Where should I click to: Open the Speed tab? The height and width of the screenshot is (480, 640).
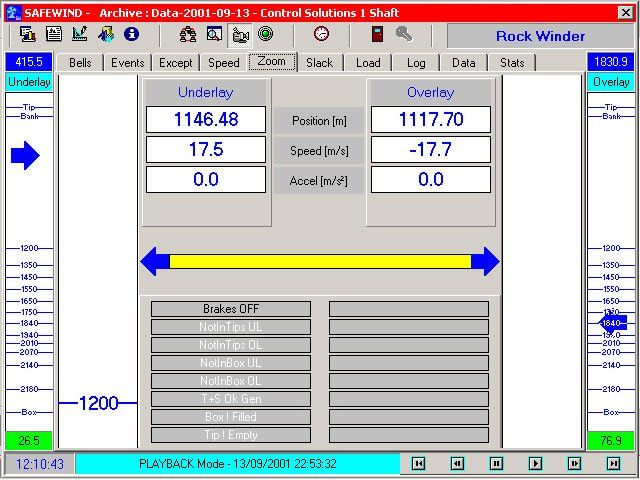[224, 63]
